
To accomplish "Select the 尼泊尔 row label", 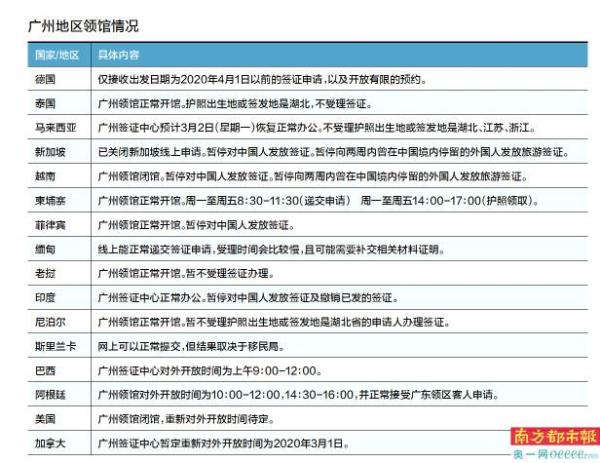I will pyautogui.click(x=51, y=322).
